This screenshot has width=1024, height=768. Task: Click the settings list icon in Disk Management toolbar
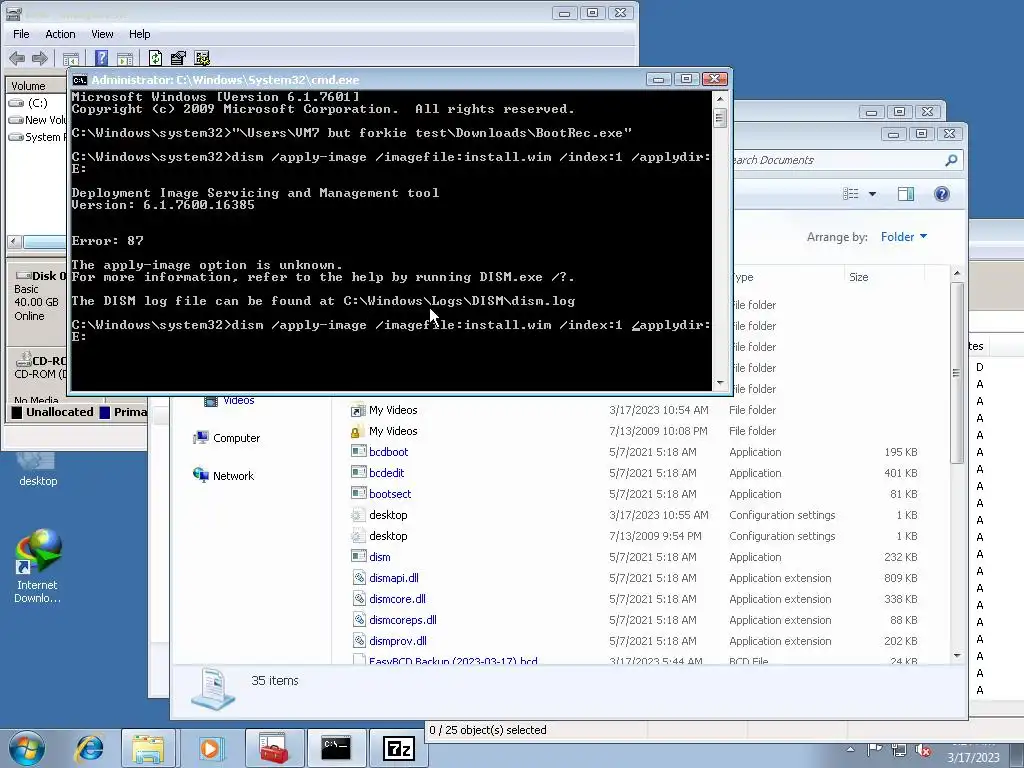[202, 58]
